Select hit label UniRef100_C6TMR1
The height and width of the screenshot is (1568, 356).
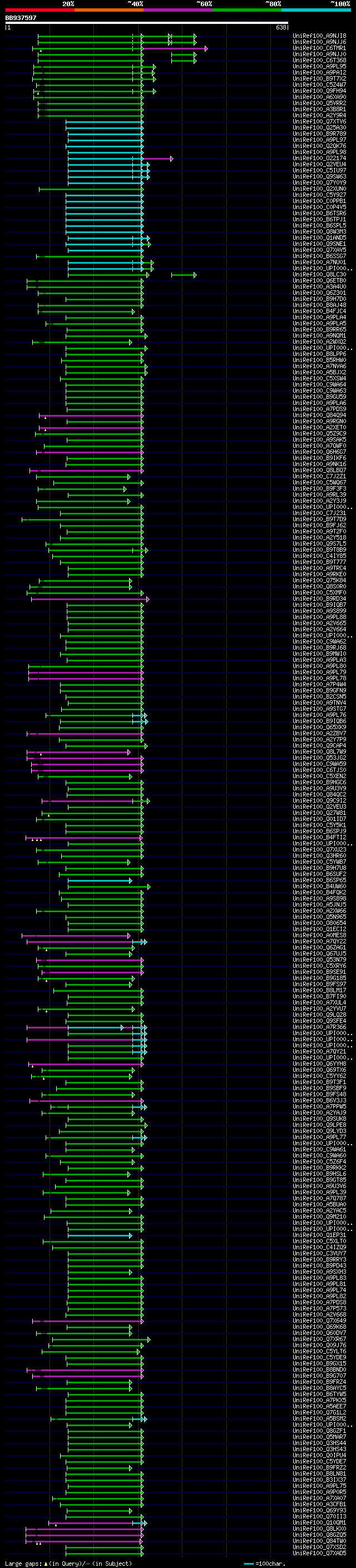pos(319,48)
